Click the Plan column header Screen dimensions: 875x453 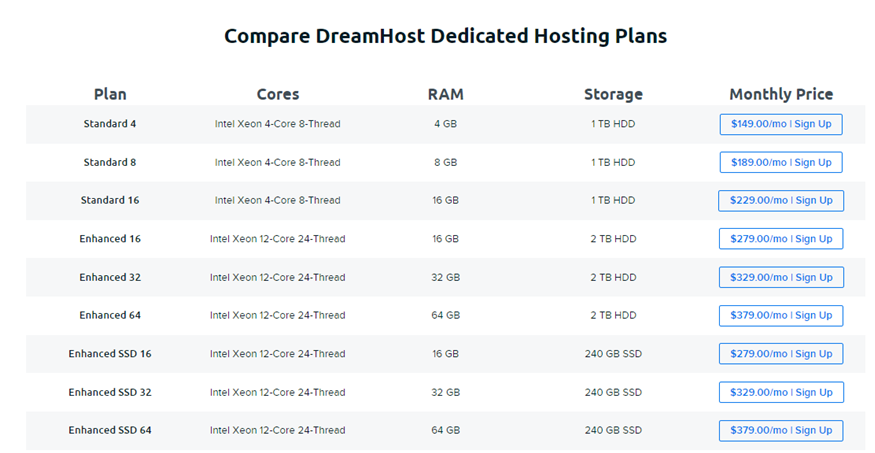pyautogui.click(x=110, y=94)
